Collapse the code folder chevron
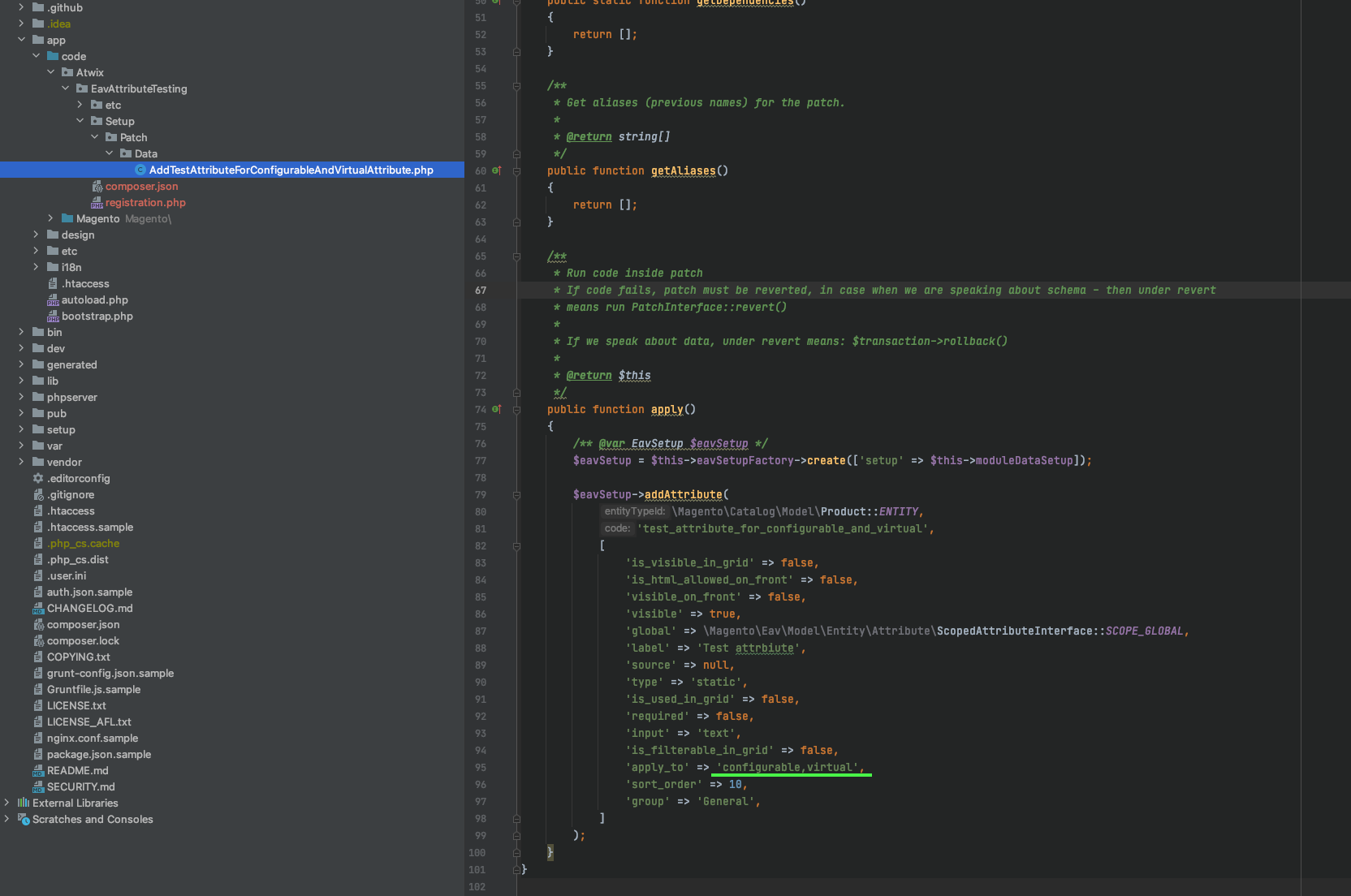Viewport: 1351px width, 896px height. click(x=36, y=56)
